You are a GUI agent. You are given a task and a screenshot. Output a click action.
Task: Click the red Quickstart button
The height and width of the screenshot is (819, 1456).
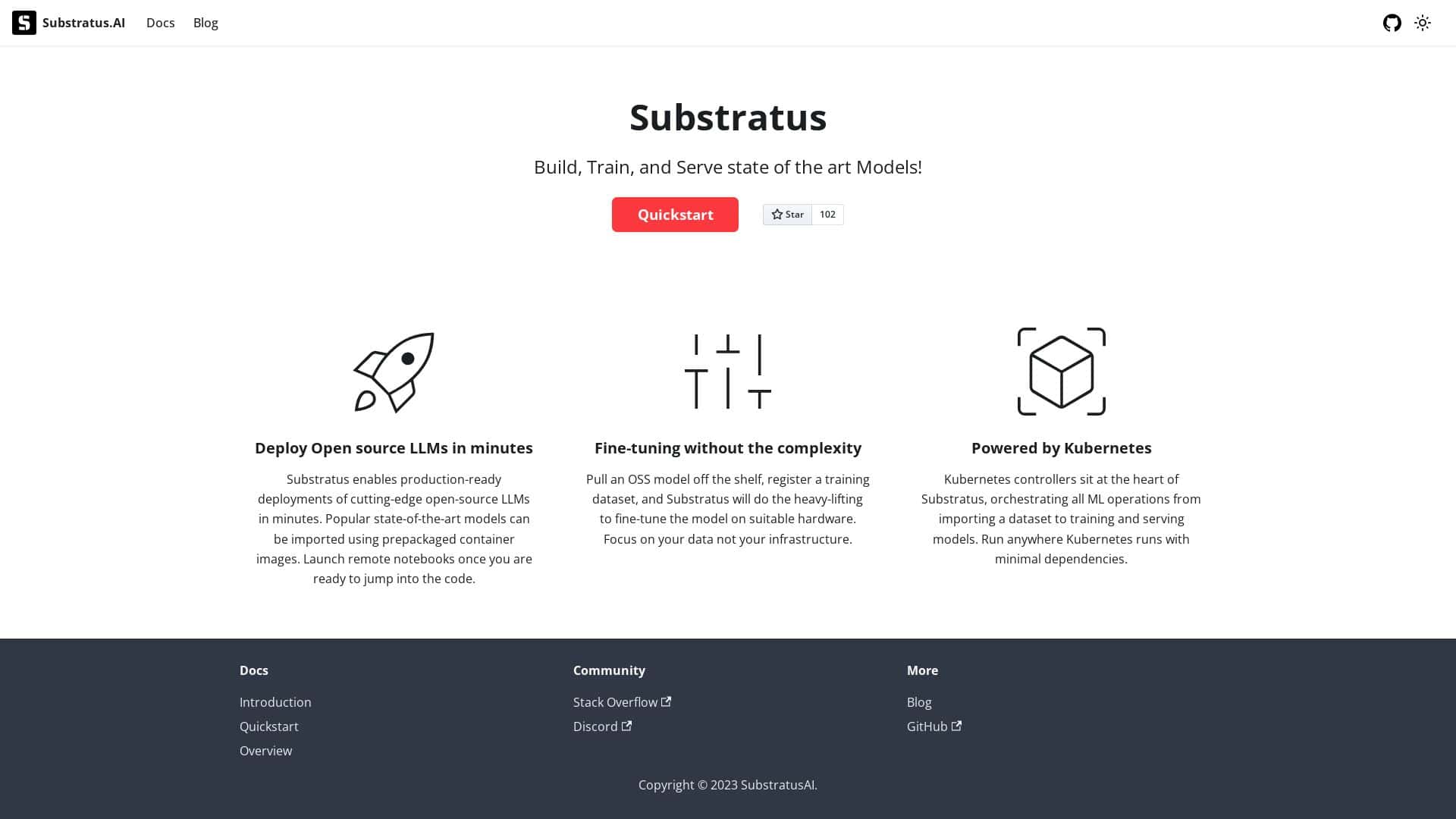tap(675, 215)
